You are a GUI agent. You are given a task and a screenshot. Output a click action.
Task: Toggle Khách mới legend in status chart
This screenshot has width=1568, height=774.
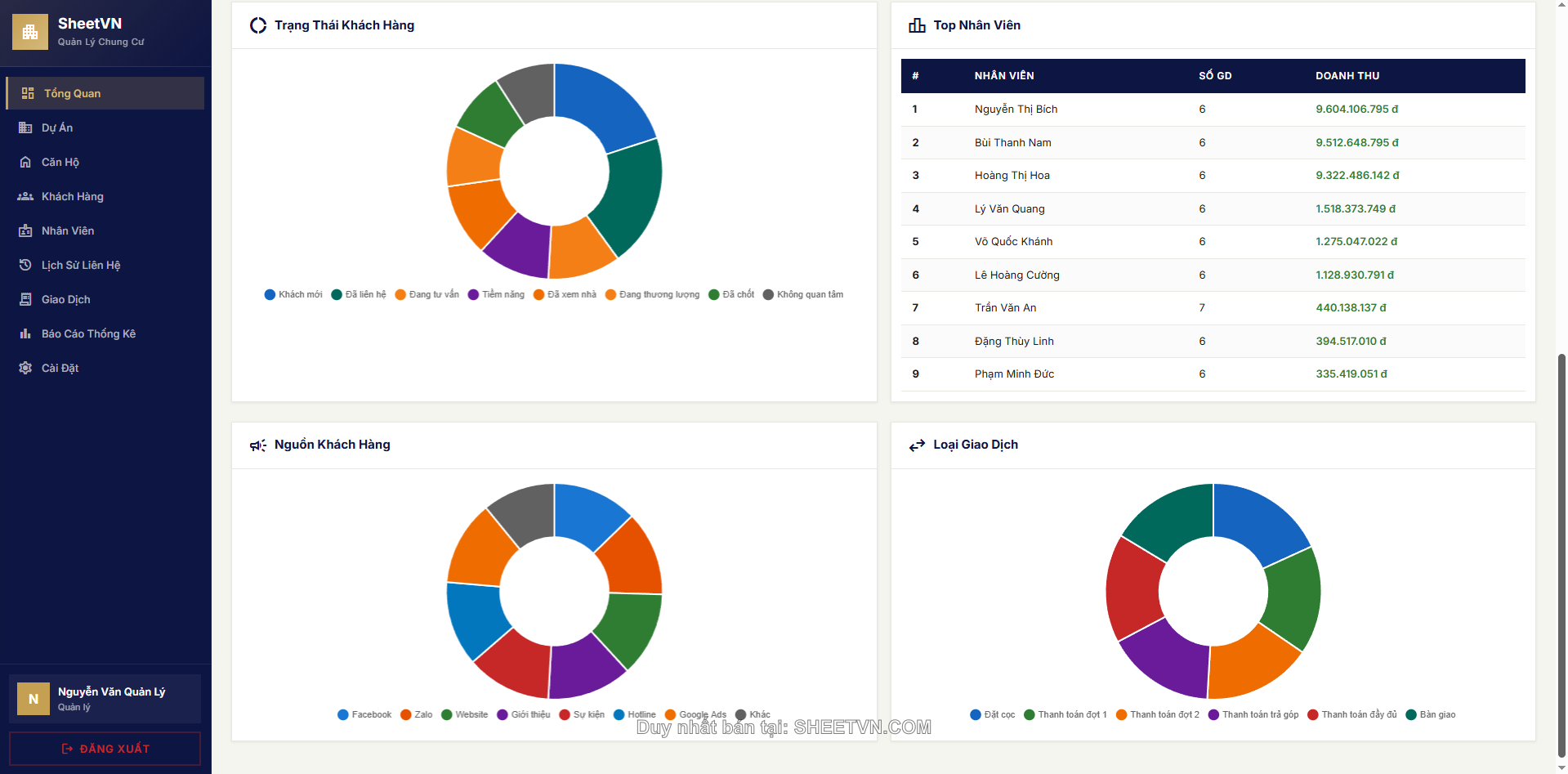coord(293,294)
